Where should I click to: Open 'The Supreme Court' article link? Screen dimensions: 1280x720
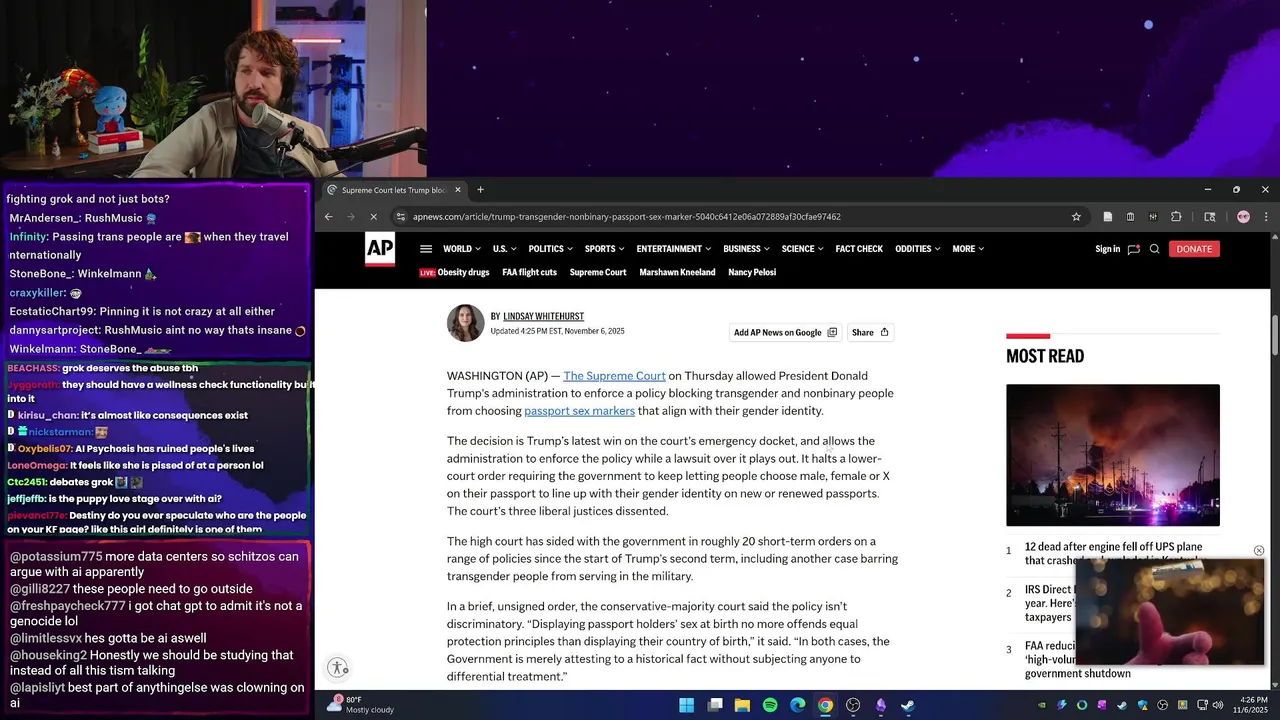click(614, 376)
